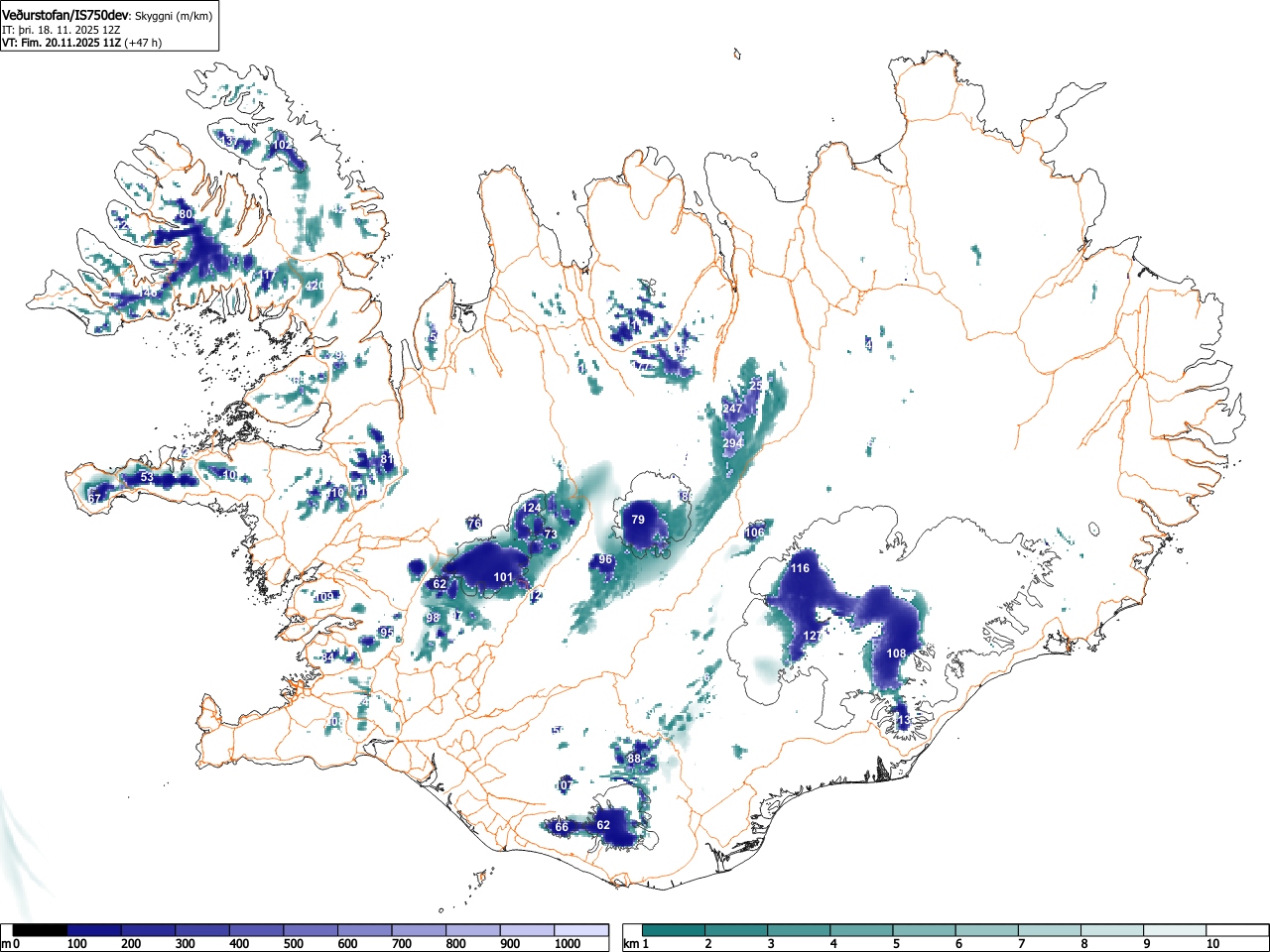Select the 900–1000 m pale lavender swatch

pyautogui.click(x=528, y=930)
